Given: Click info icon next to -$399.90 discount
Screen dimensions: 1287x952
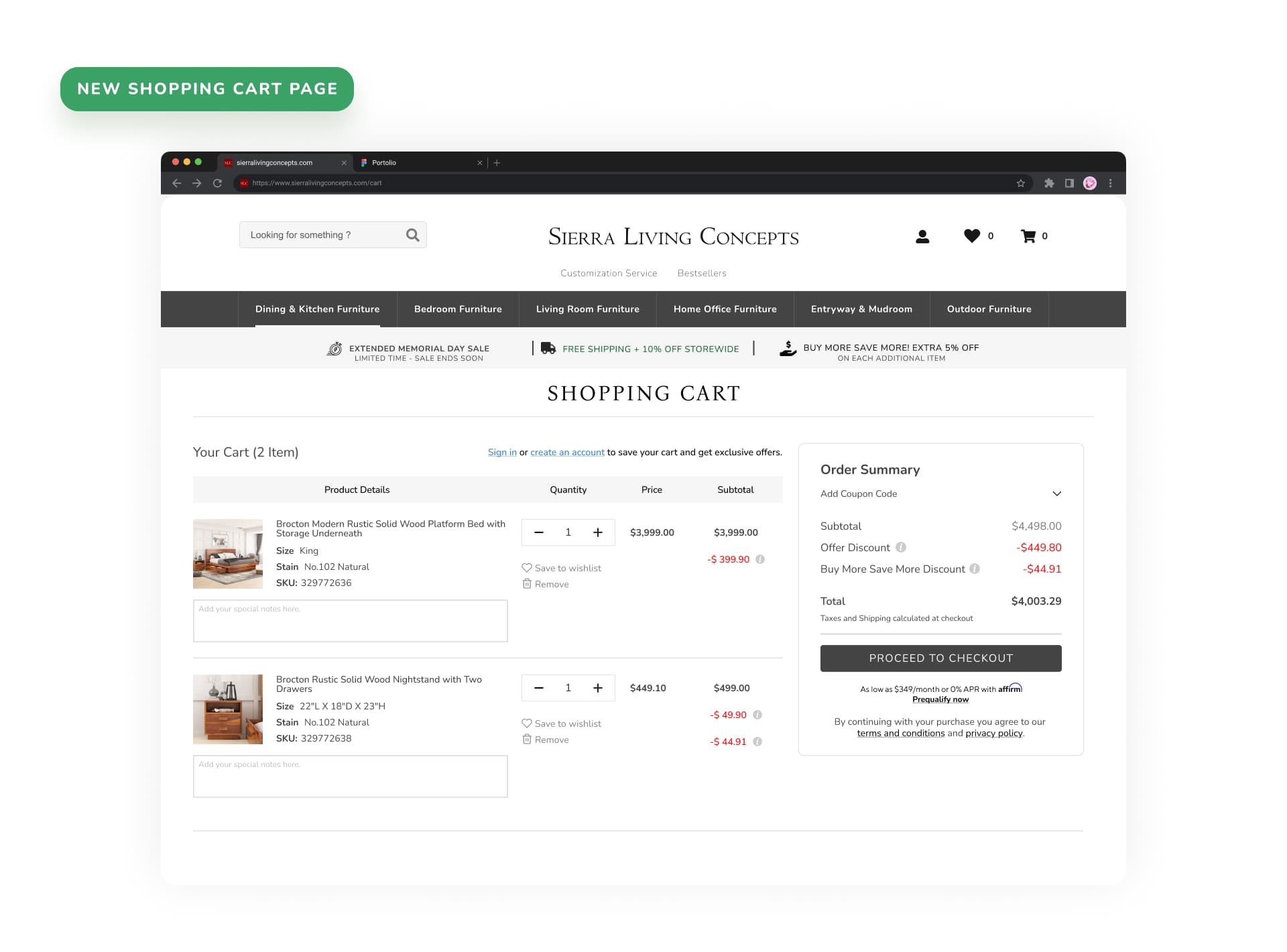Looking at the screenshot, I should [x=760, y=559].
